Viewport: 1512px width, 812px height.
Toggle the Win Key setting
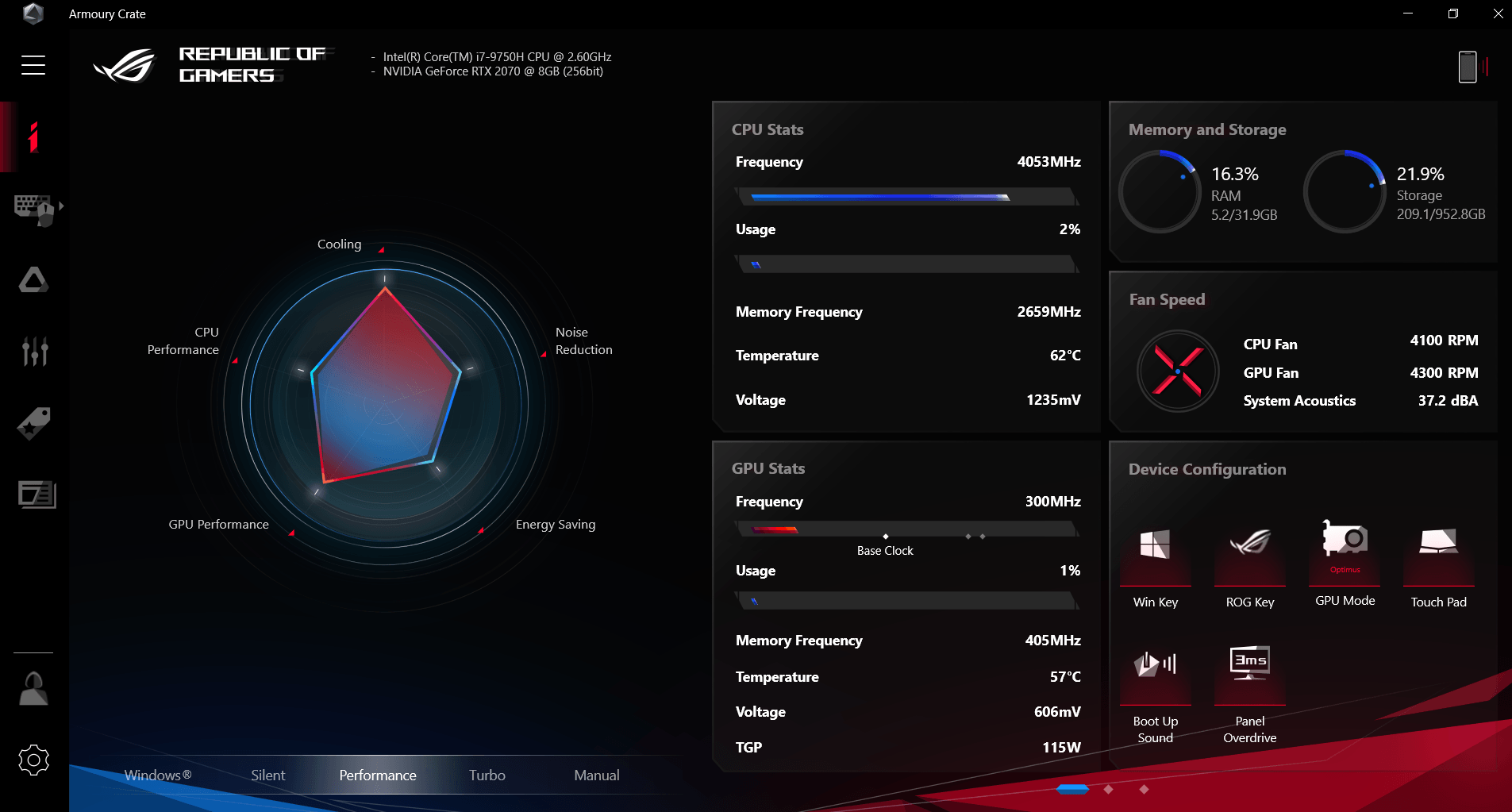1156,565
